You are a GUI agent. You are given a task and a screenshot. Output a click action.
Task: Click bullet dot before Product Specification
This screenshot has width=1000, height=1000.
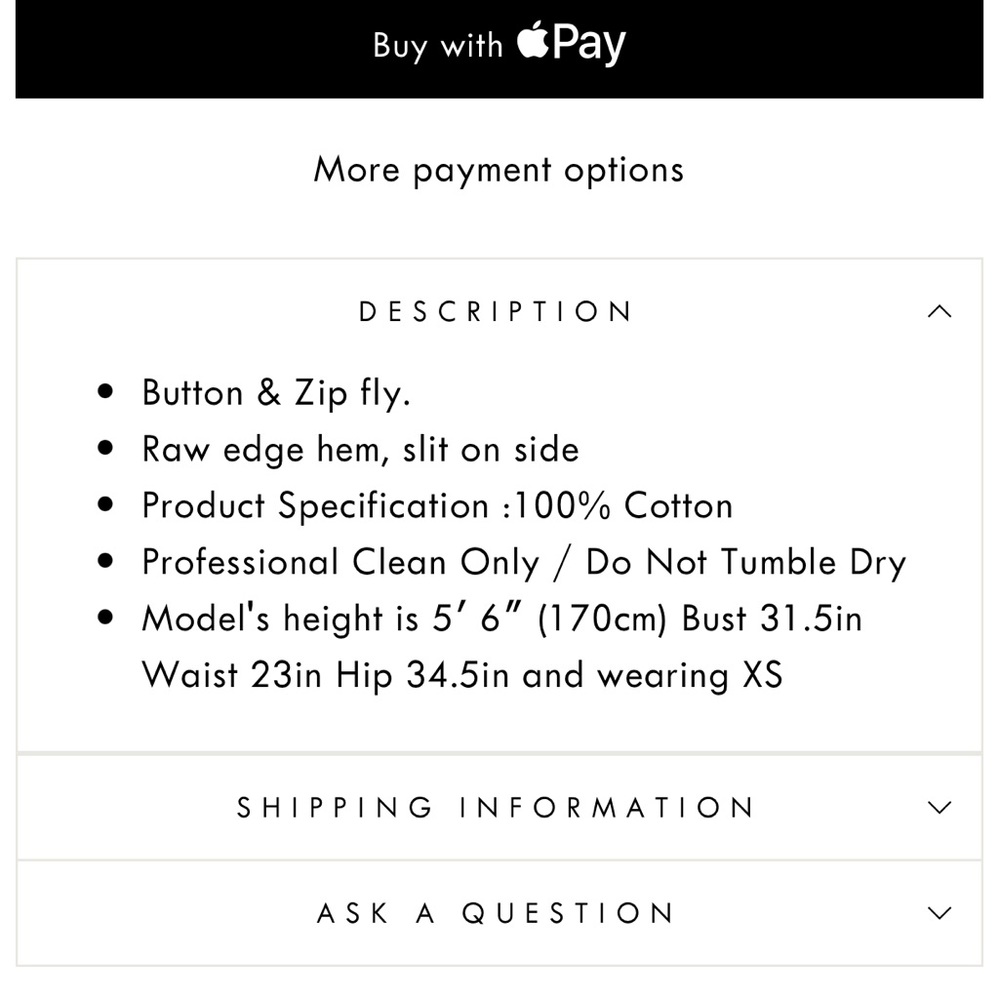point(107,506)
